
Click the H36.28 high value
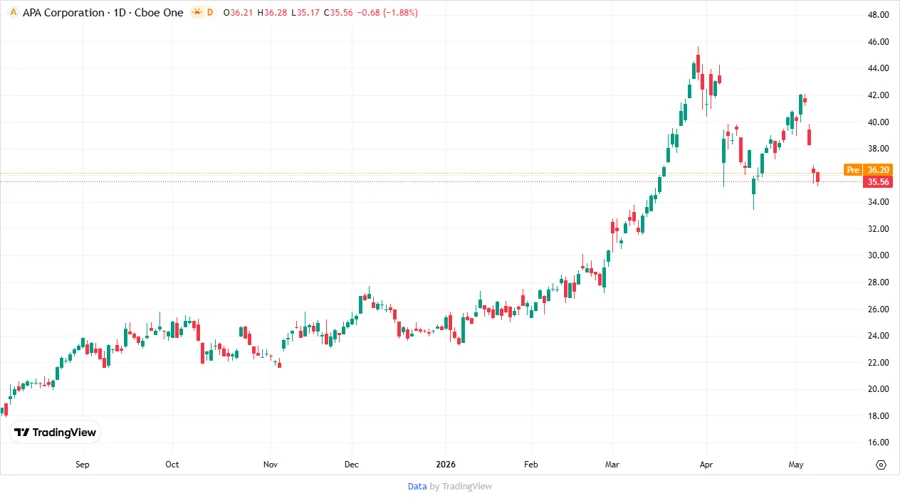[272, 12]
